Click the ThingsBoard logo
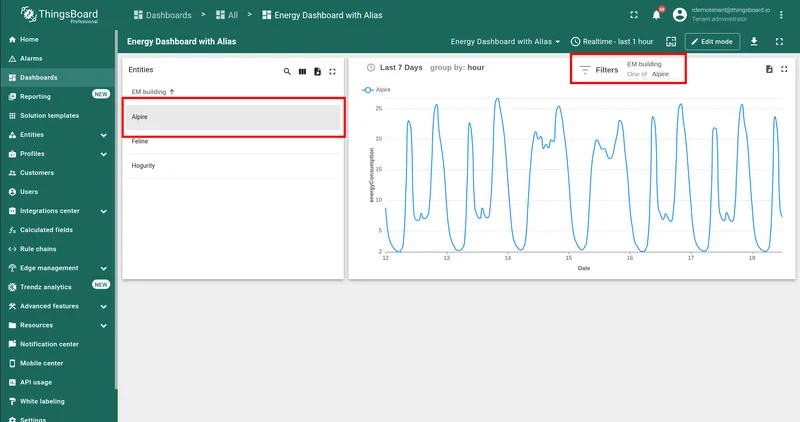The height and width of the screenshot is (422, 800). click(59, 15)
